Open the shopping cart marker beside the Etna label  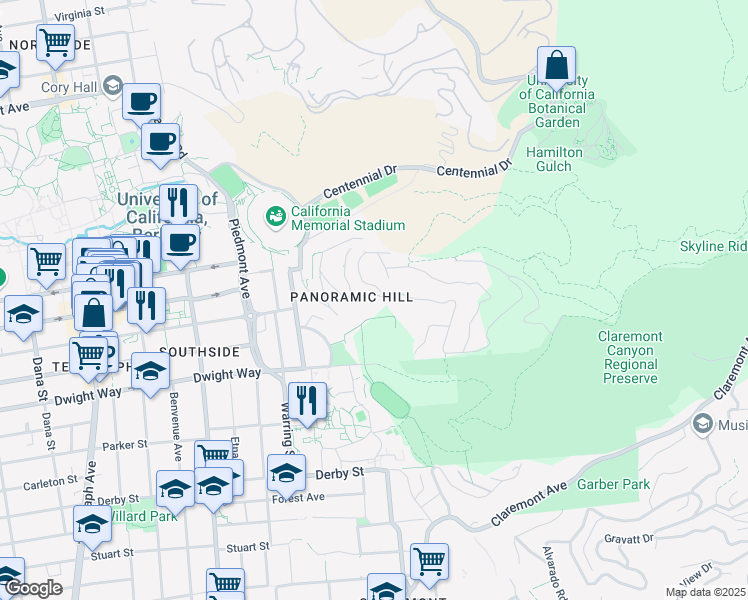coord(213,454)
